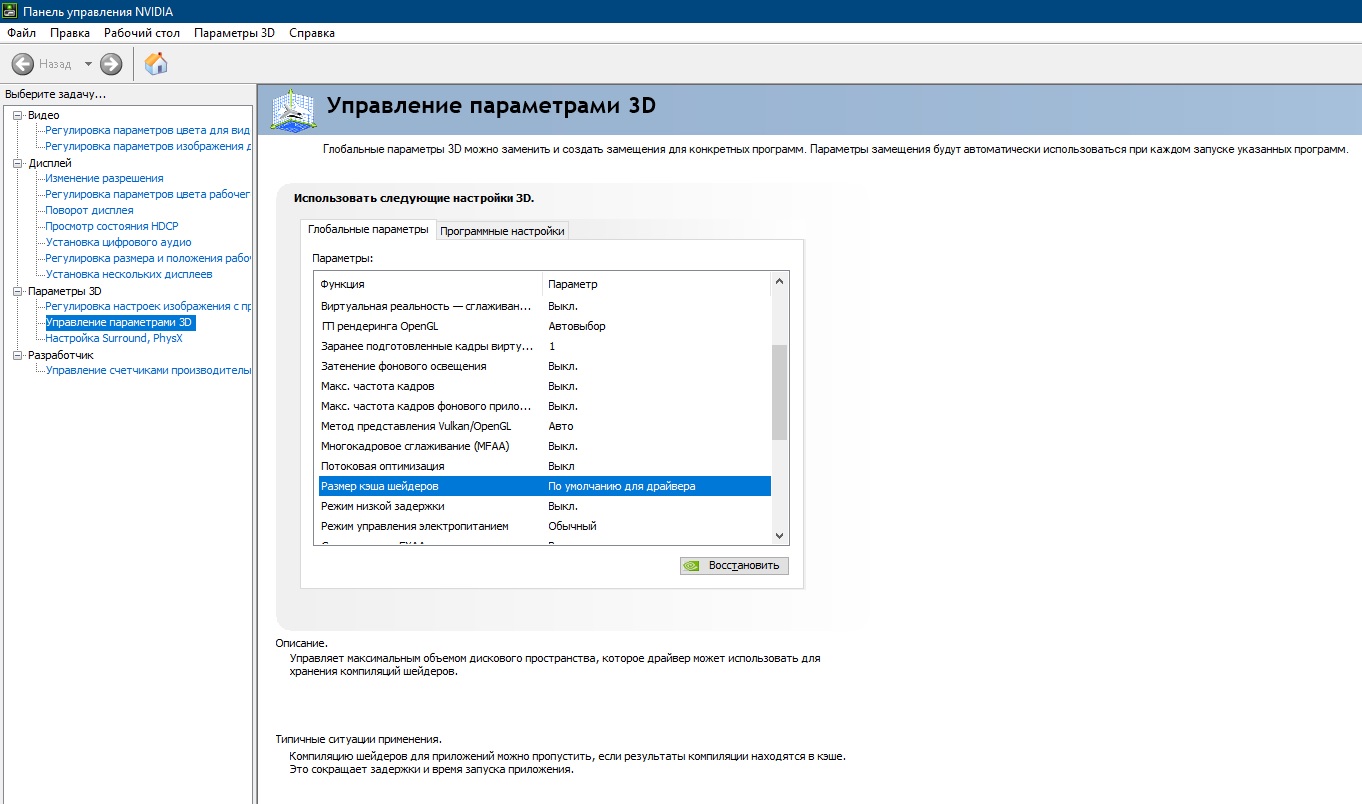Collapse the Дисплей tree node
Screen dimensions: 1362x804
(x=17, y=163)
